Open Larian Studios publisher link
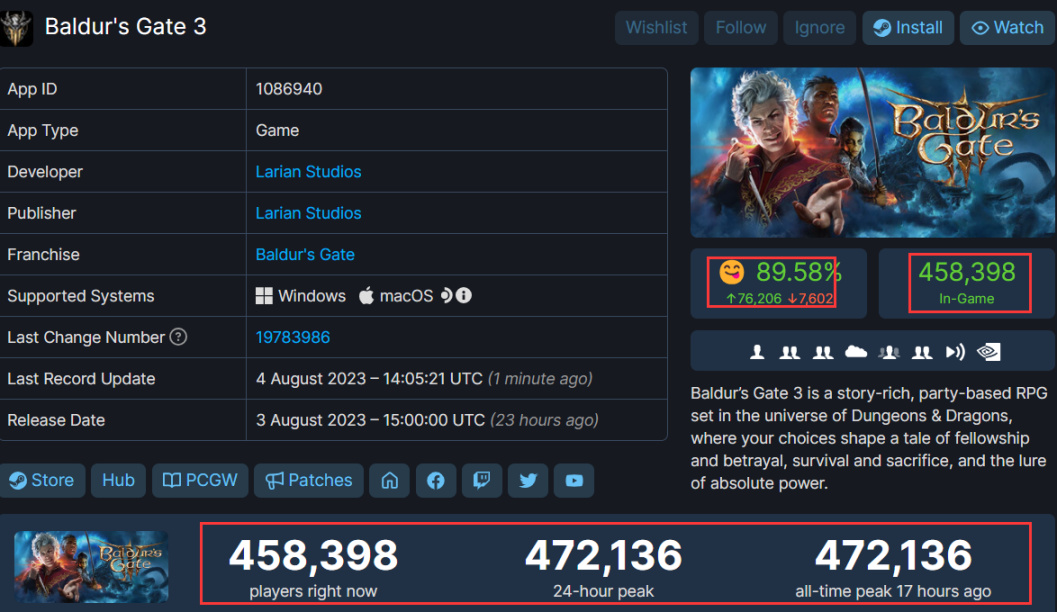The width and height of the screenshot is (1057, 612). pos(308,213)
